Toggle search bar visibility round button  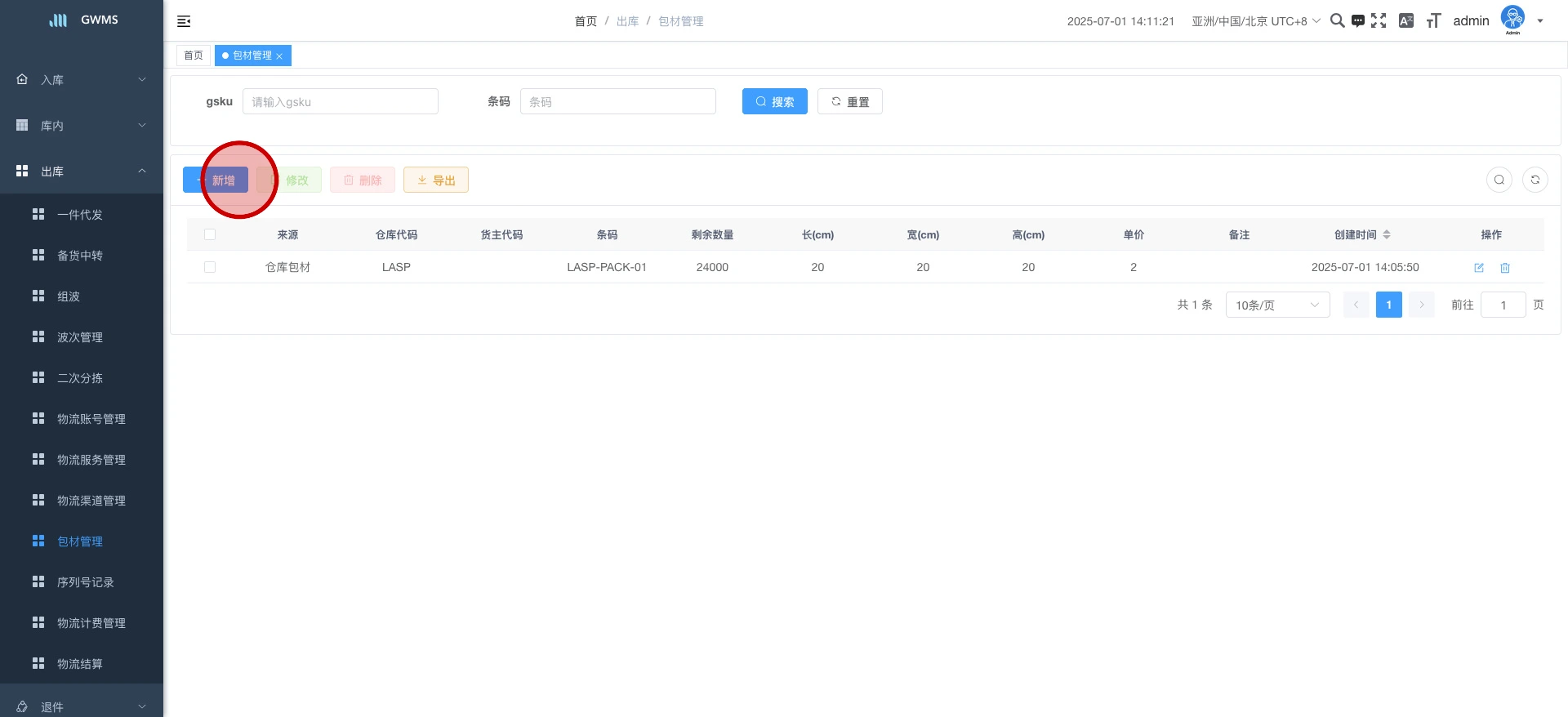tap(1499, 180)
